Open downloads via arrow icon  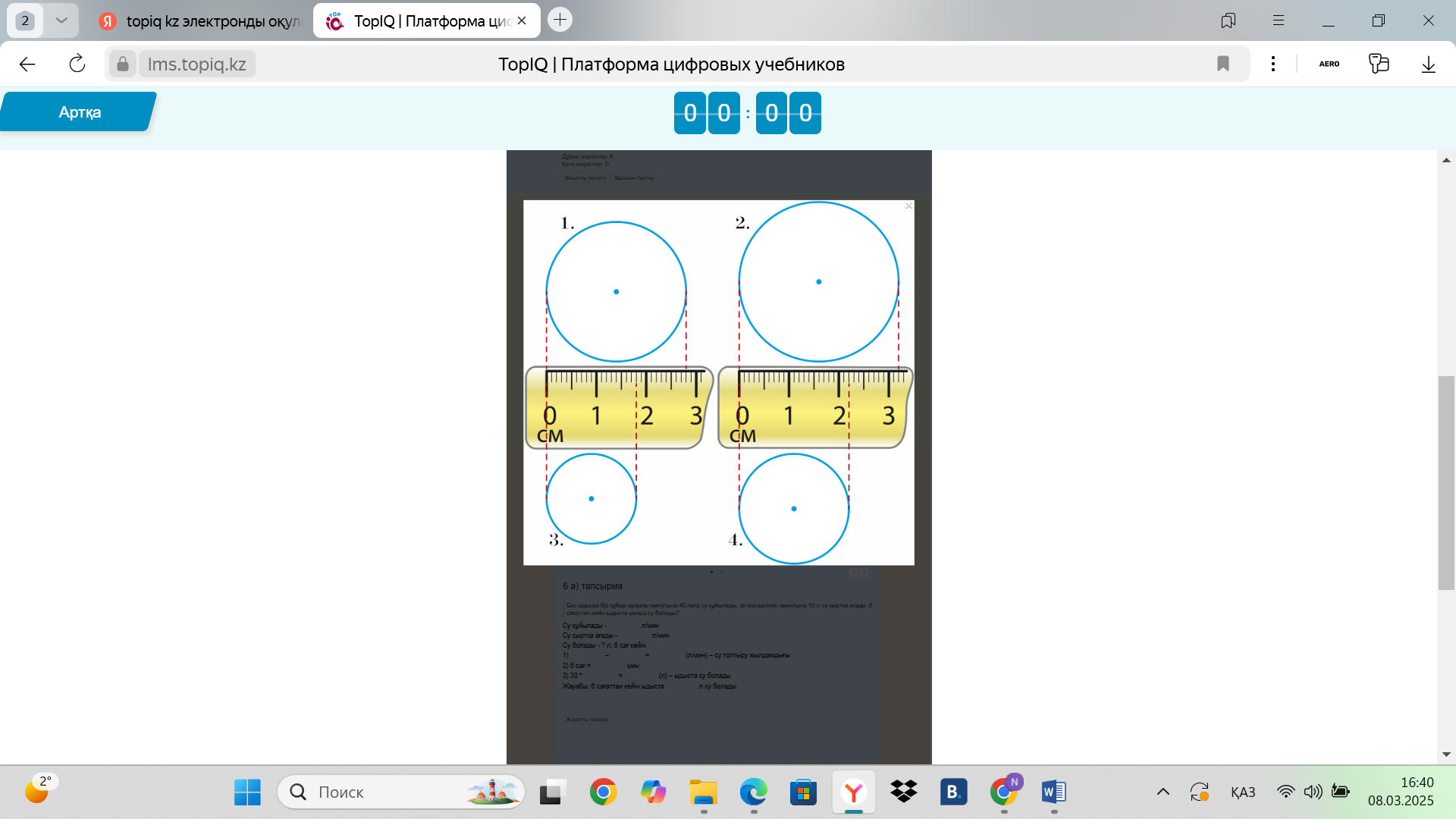pyautogui.click(x=1428, y=64)
